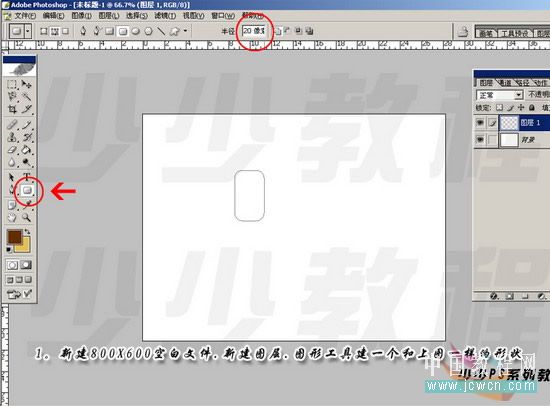Viewport: 550px width, 406px height.
Task: Open the 文件(F) menu
Action: point(25,16)
